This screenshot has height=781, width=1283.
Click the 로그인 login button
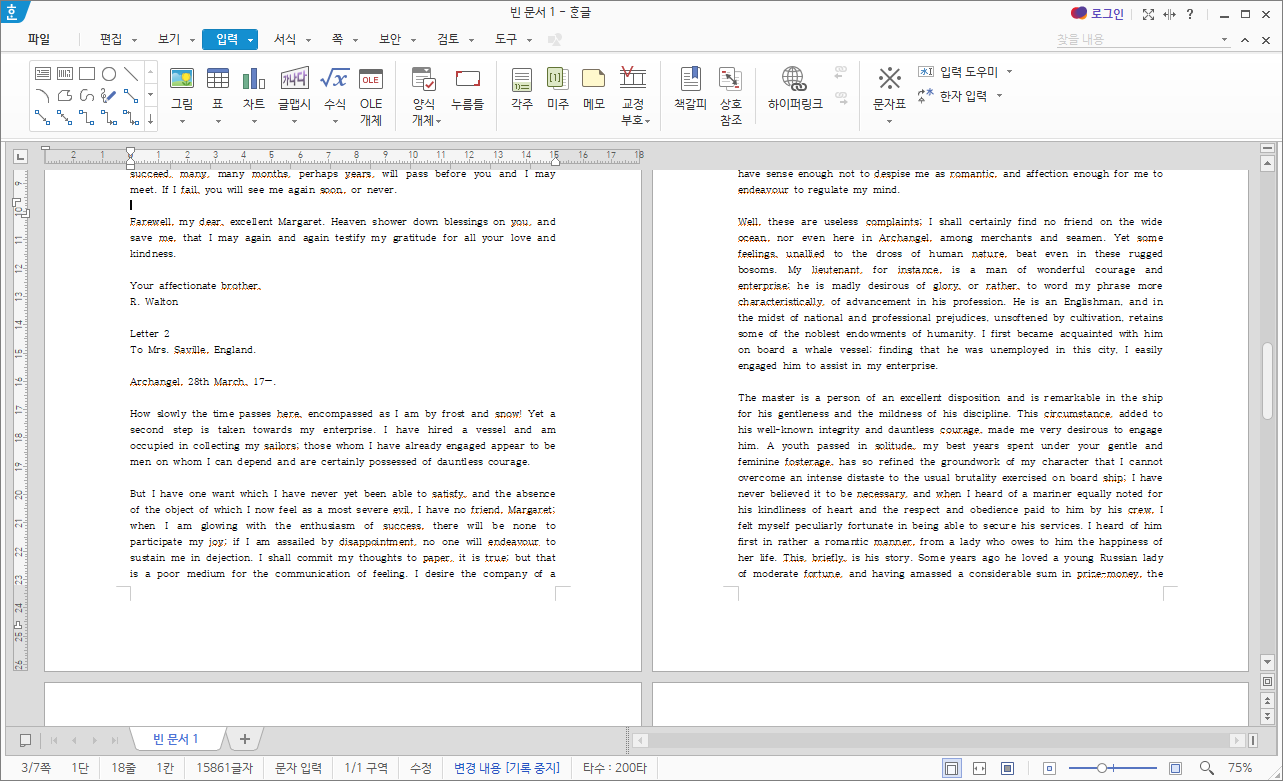1097,13
